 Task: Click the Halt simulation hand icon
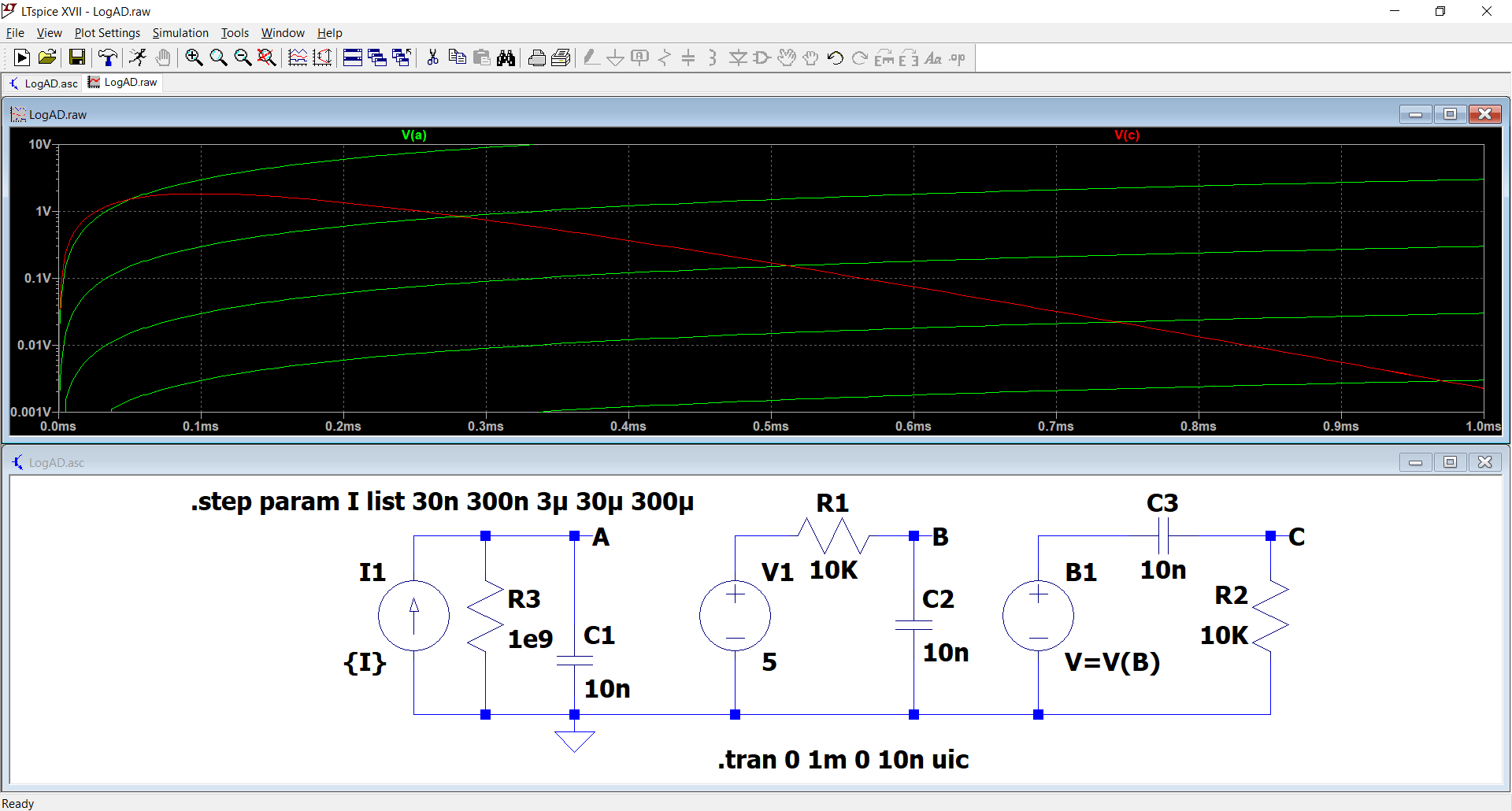click(x=163, y=57)
